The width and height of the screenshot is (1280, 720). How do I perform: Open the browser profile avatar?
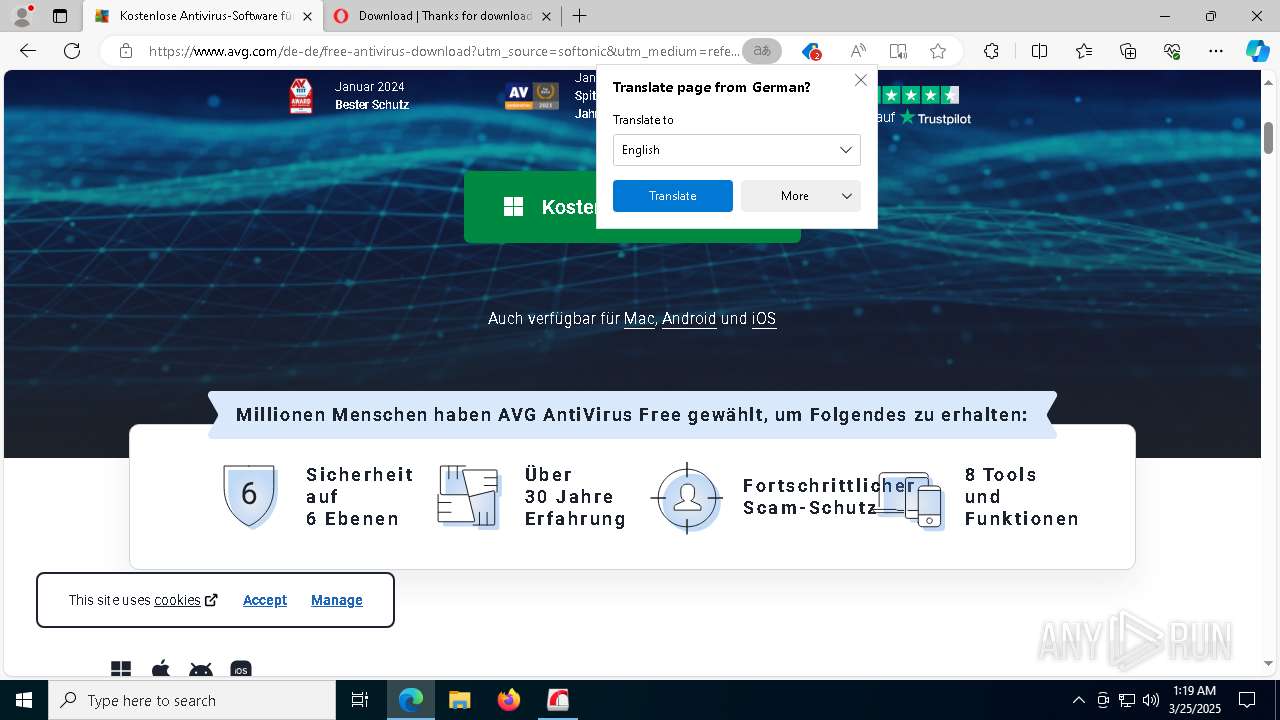[22, 15]
